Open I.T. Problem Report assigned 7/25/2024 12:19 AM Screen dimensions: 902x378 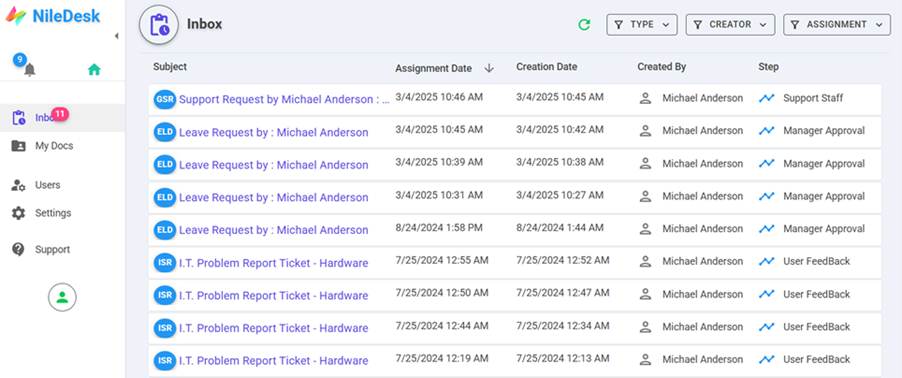click(273, 361)
